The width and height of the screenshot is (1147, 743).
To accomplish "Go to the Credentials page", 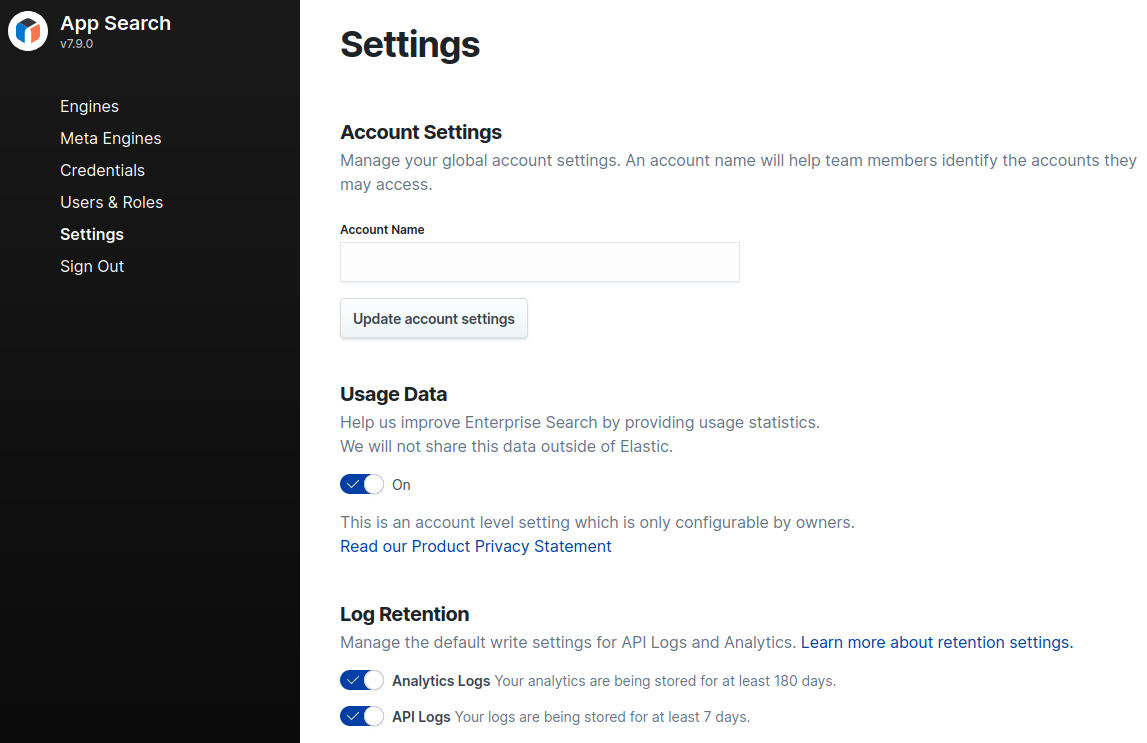I will coord(102,170).
